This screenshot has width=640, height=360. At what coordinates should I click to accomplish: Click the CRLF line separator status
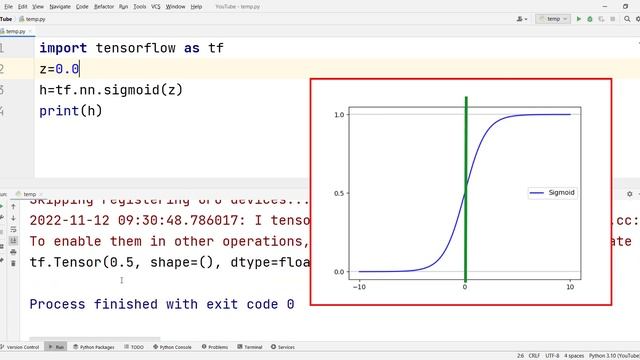[x=534, y=356]
